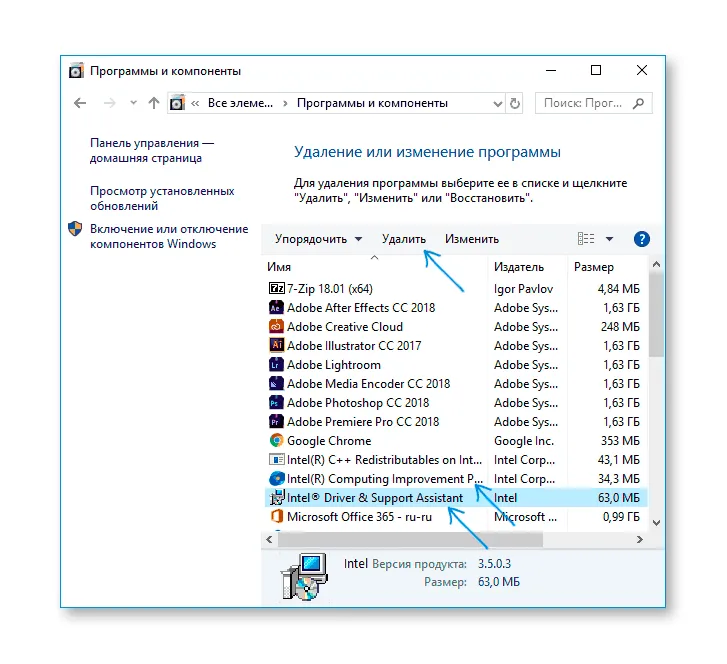Click the horizontal scrollbar left arrow
The height and width of the screenshot is (664, 727).
click(x=269, y=539)
